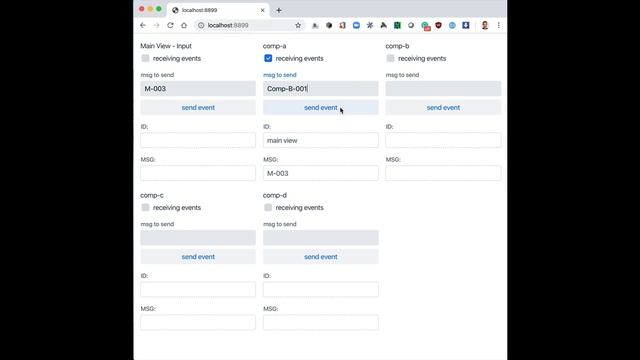Focus the comp-b msg to send field
Screen dimensions: 640x360
click(x=443, y=89)
